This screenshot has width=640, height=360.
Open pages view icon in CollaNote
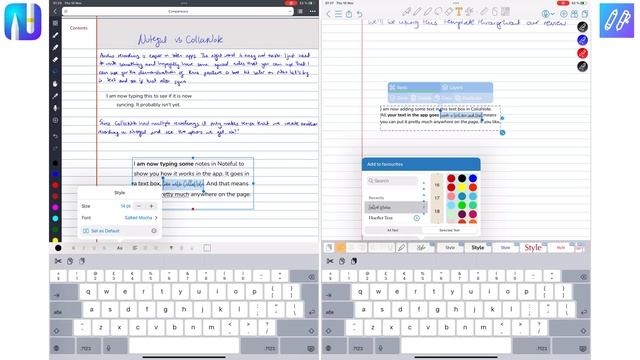(x=585, y=14)
